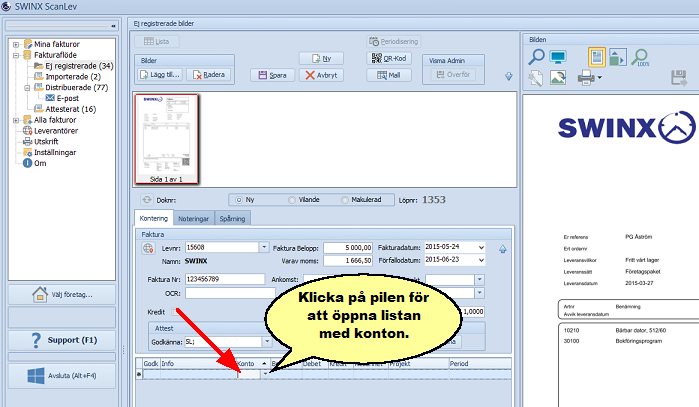This screenshot has height=407, width=699.
Task: Click the Faktura Nr input field
Action: (225, 279)
